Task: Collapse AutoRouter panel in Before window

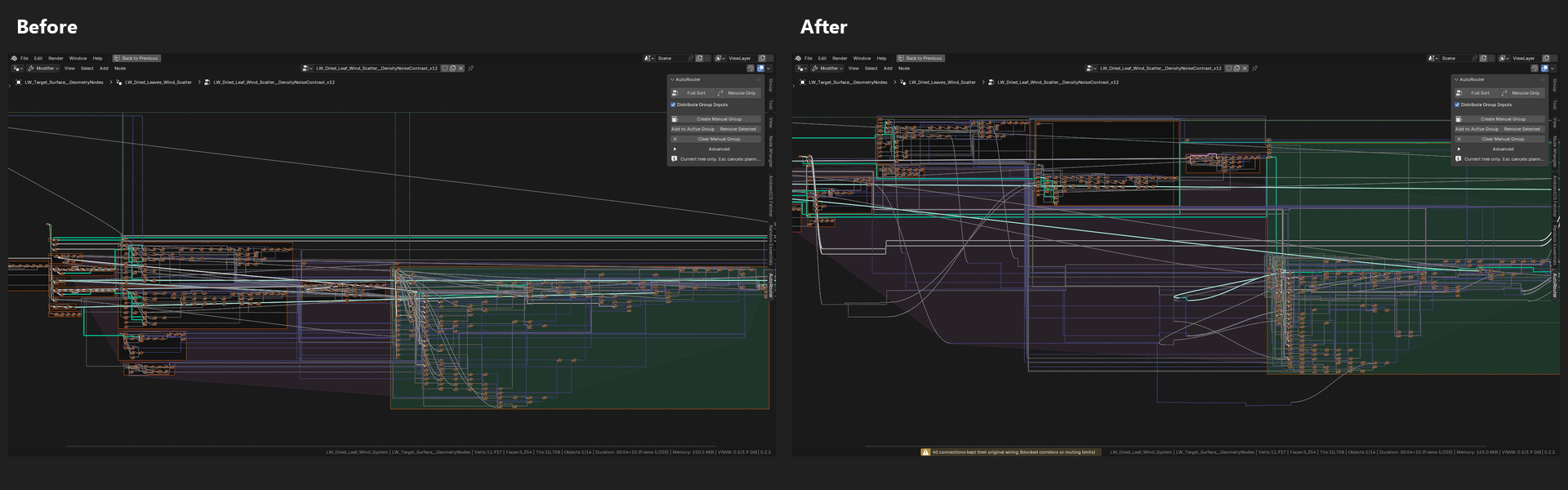Action: (x=673, y=80)
